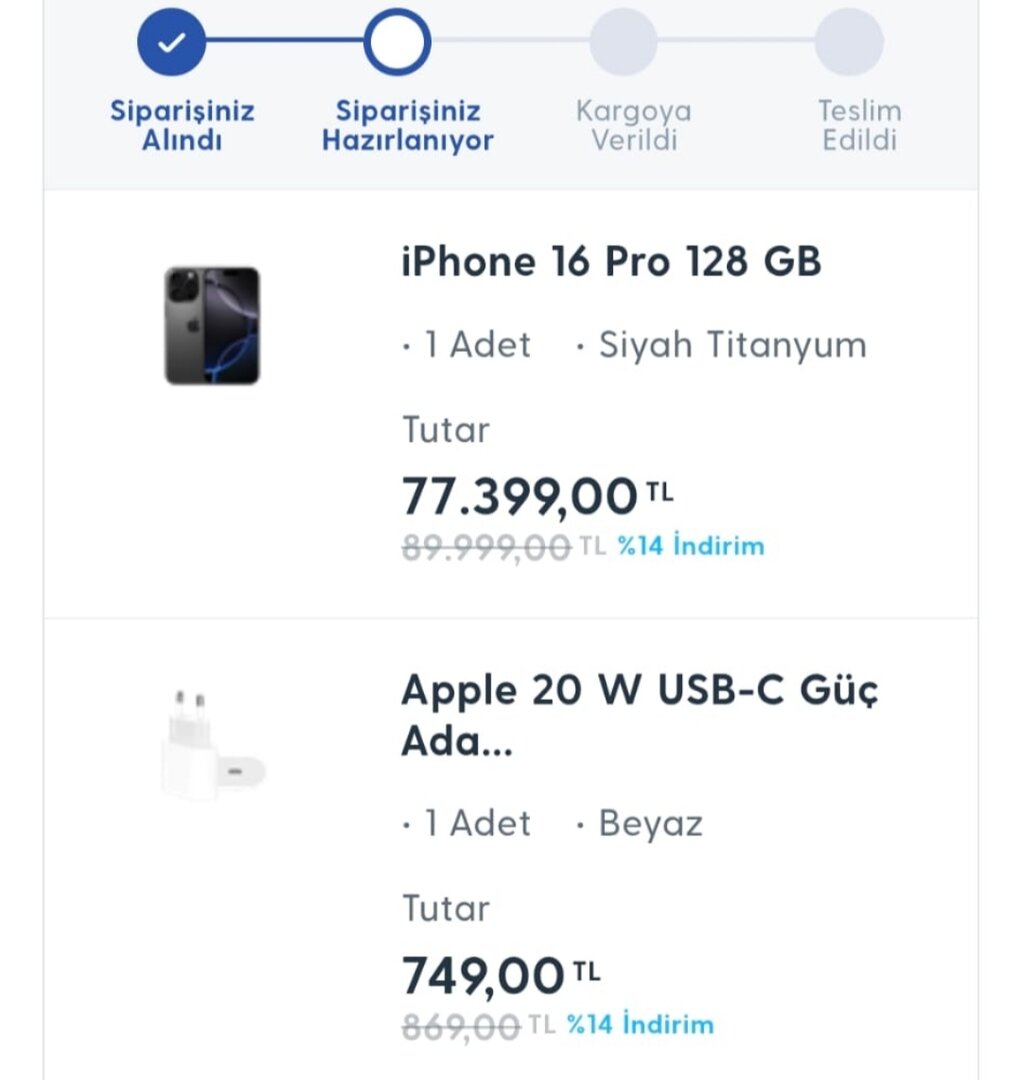Click the 749,00 TL price
This screenshot has height=1080, width=1022.
pos(500,975)
